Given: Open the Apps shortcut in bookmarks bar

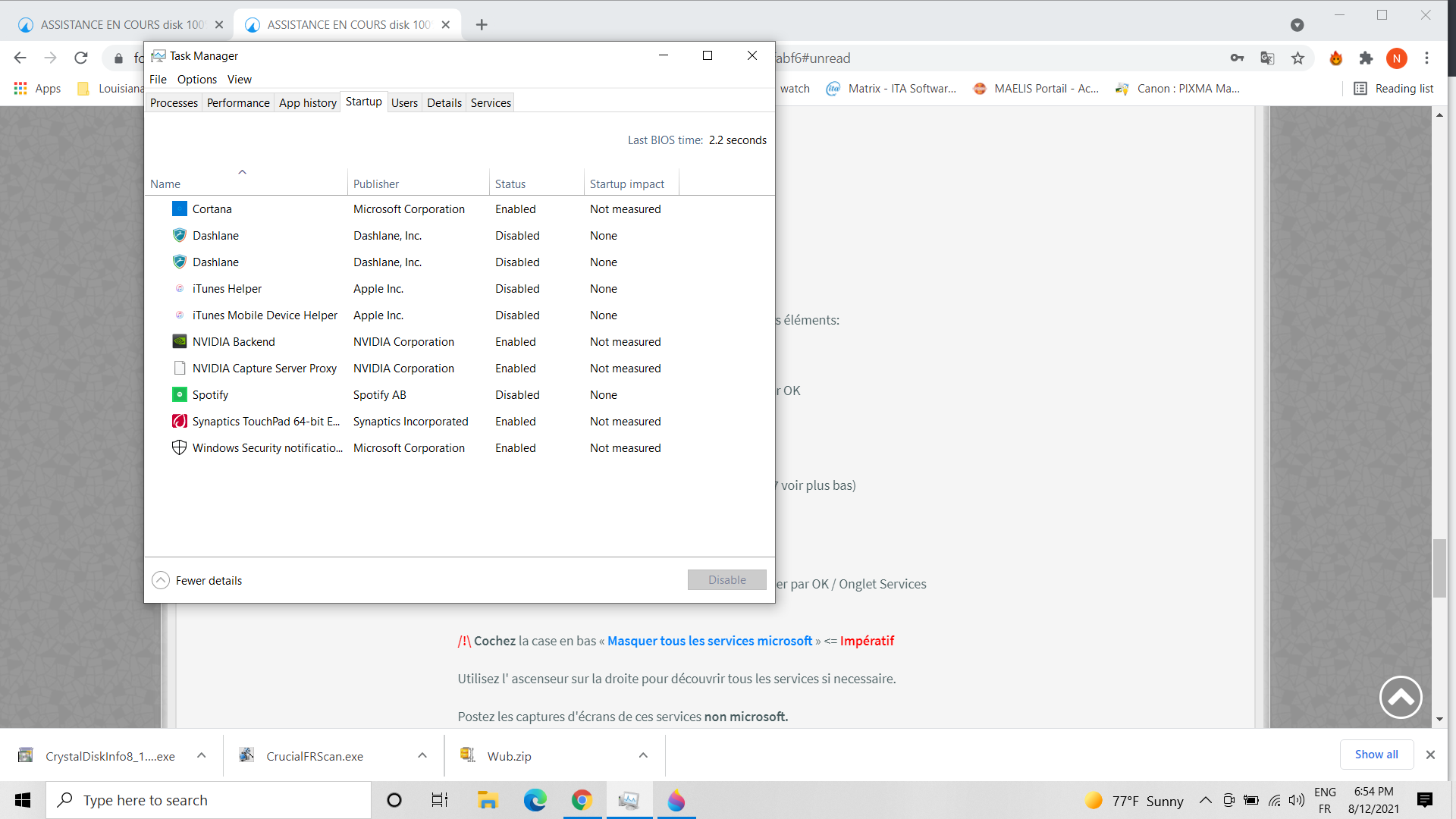Looking at the screenshot, I should pos(38,89).
